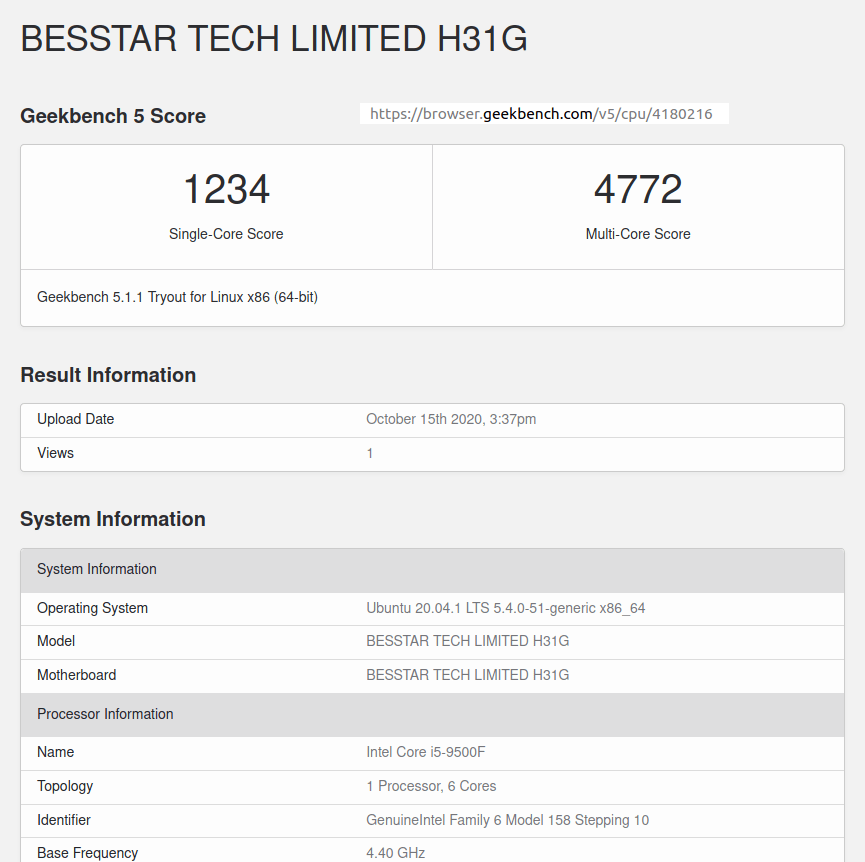Screen dimensions: 865x862
Task: Click the Identifier row label
Action: 63,820
